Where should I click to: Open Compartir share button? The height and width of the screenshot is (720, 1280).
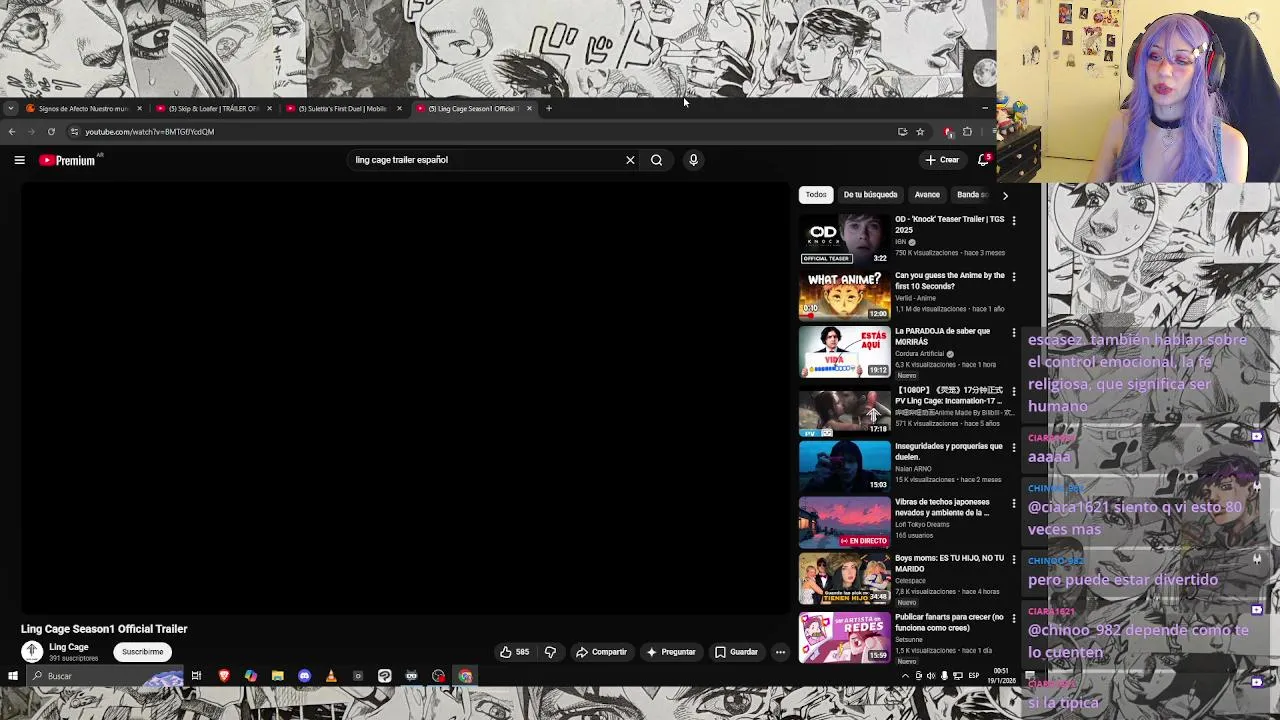tap(601, 652)
